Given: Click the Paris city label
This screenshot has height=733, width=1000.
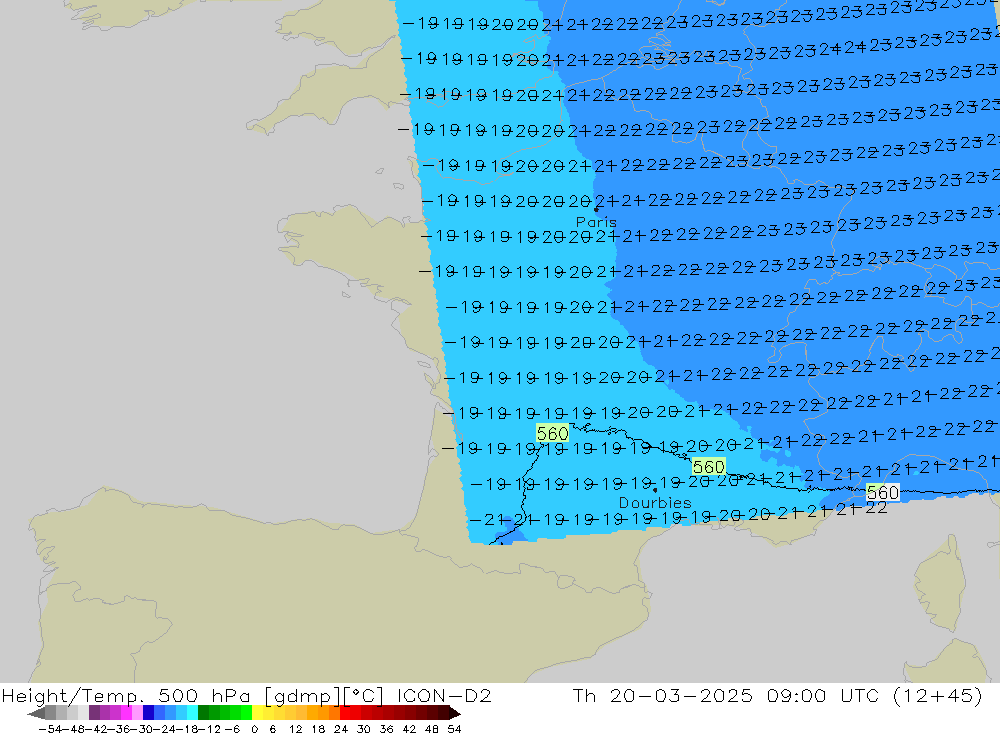Looking at the screenshot, I should point(596,222).
